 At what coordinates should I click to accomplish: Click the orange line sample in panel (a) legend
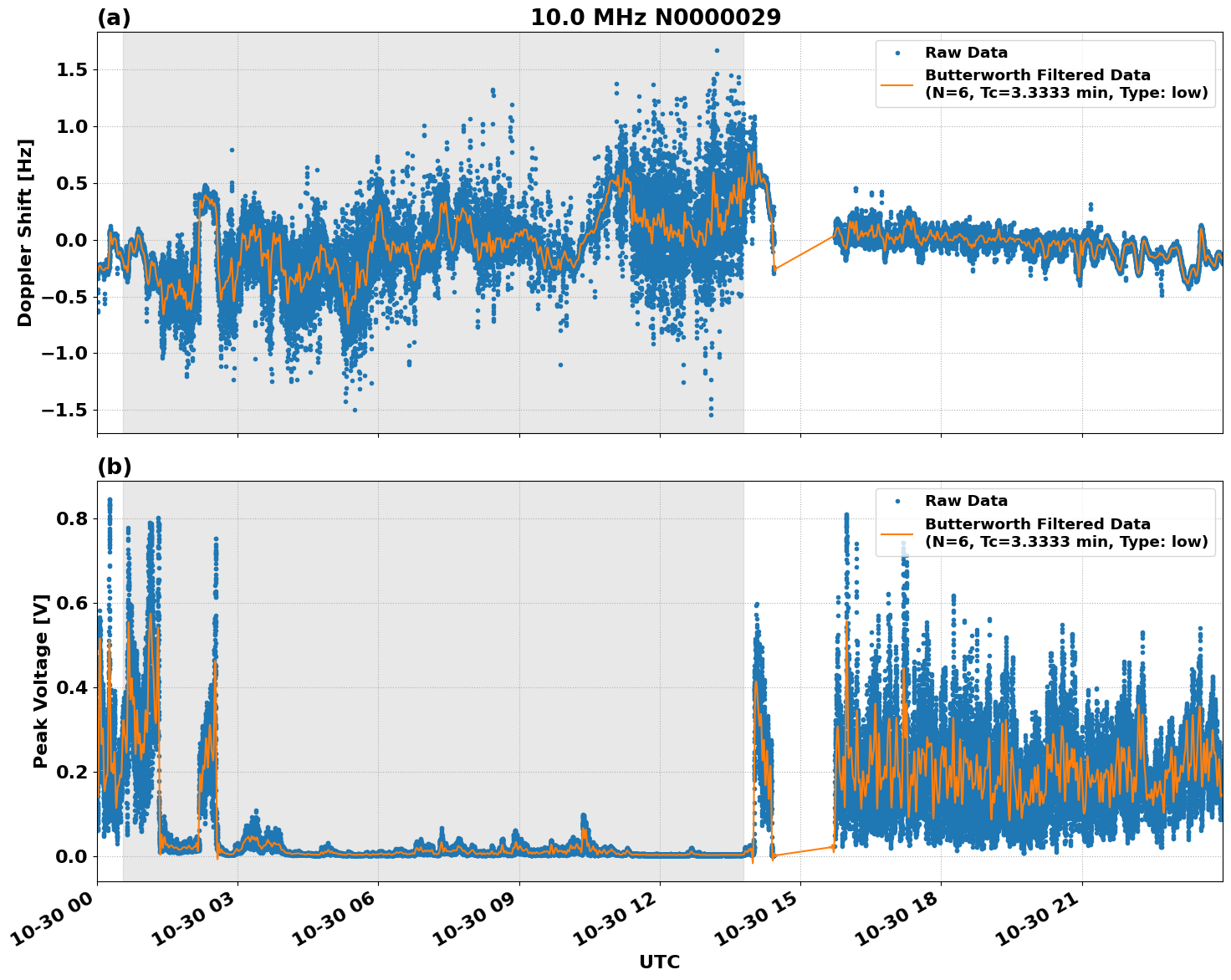click(897, 84)
